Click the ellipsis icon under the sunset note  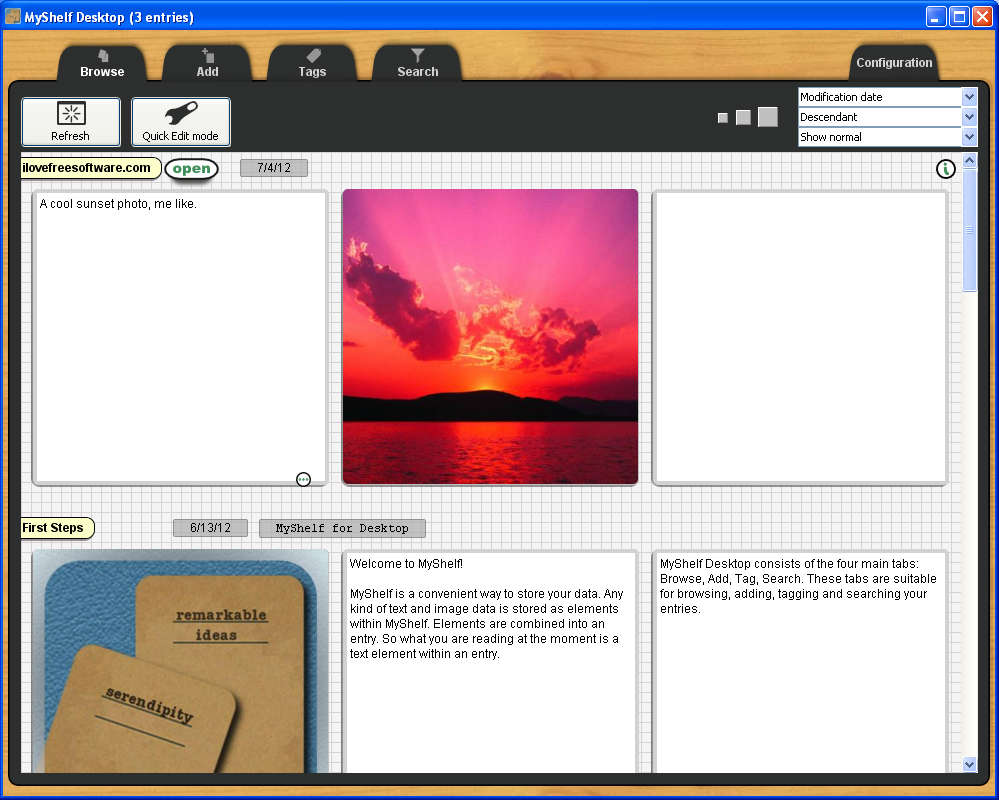click(x=304, y=479)
